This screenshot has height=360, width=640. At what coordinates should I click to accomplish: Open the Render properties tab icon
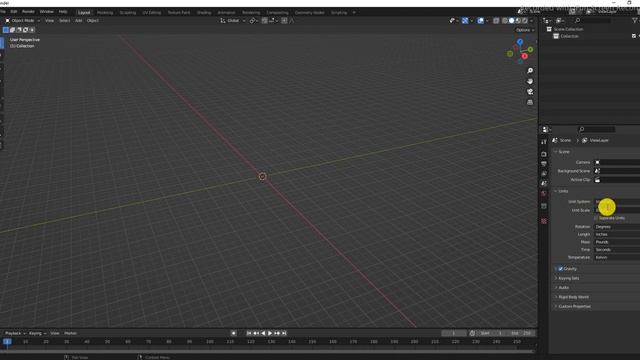coord(544,154)
